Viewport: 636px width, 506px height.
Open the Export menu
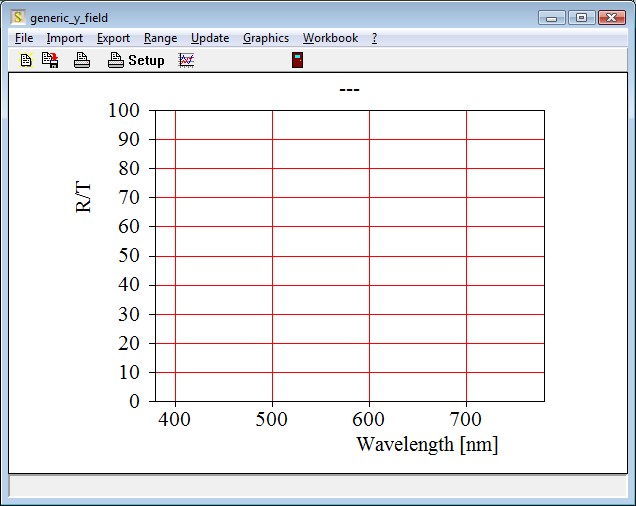(113, 38)
